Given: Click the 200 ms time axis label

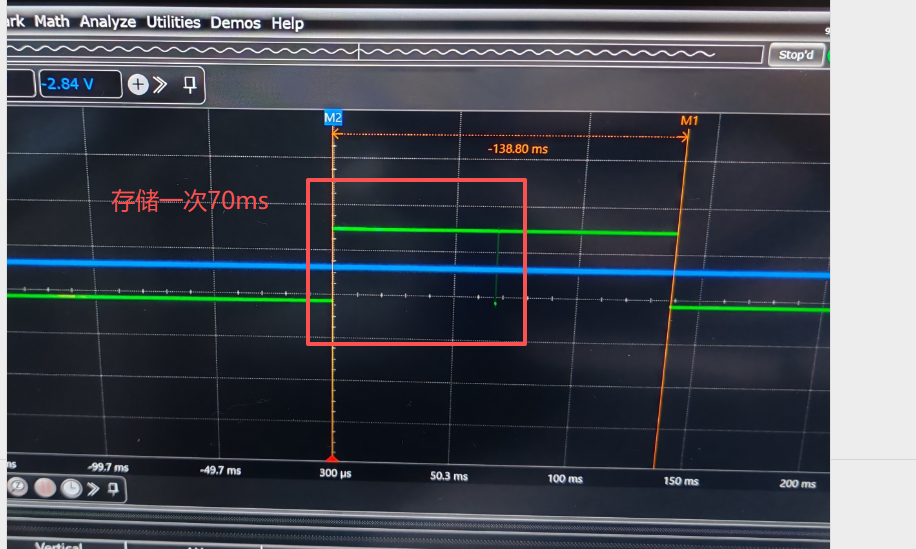Looking at the screenshot, I should (x=797, y=484).
